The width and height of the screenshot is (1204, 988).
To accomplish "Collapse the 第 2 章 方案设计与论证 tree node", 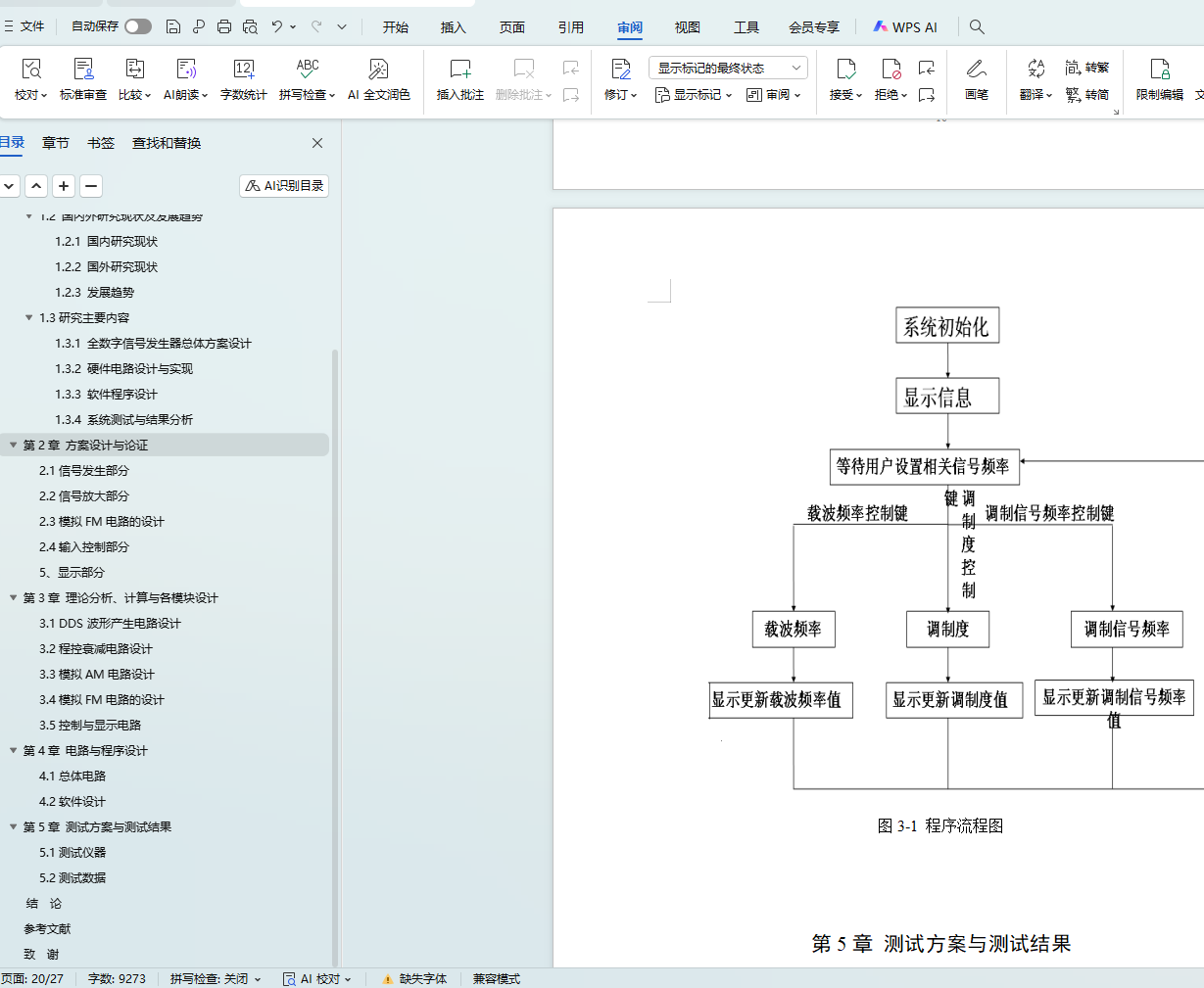I will click(x=14, y=446).
